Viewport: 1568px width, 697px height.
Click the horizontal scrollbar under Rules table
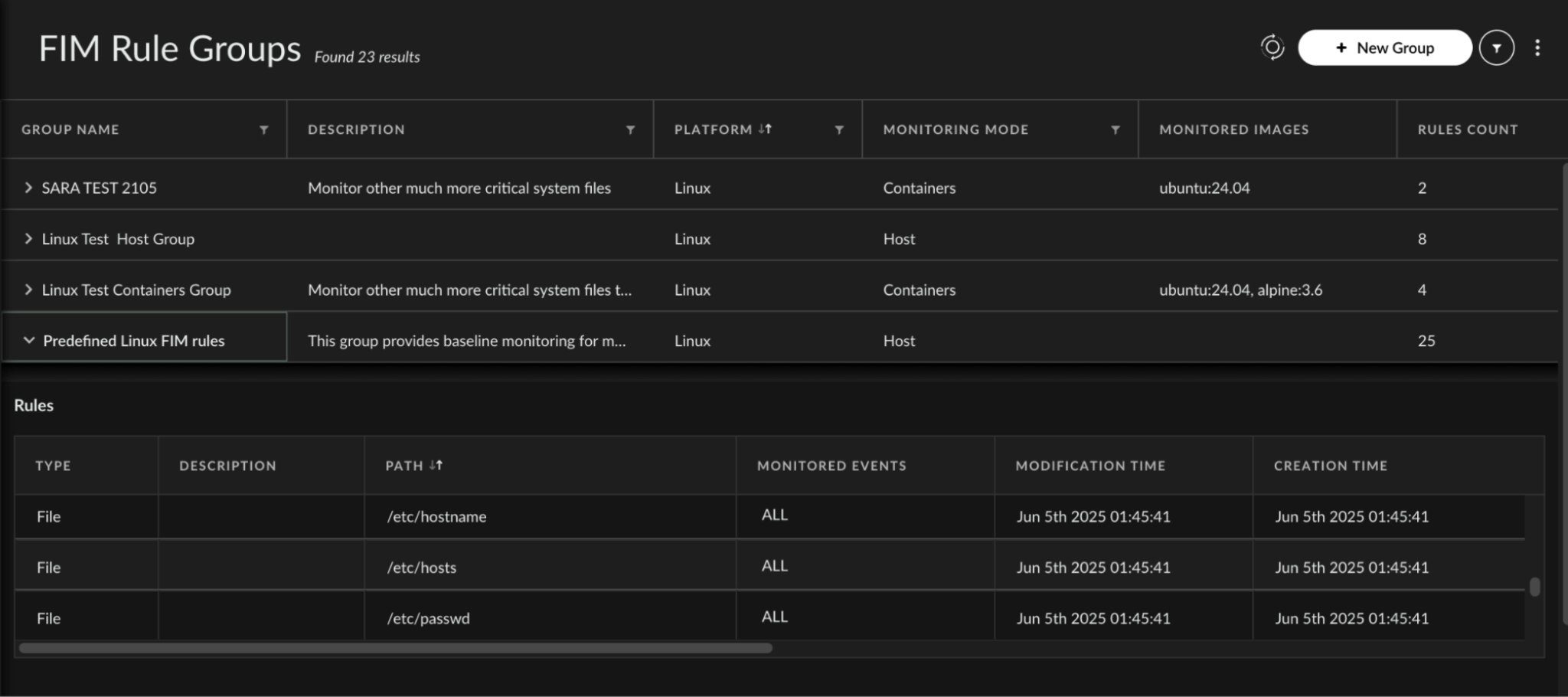[x=396, y=648]
